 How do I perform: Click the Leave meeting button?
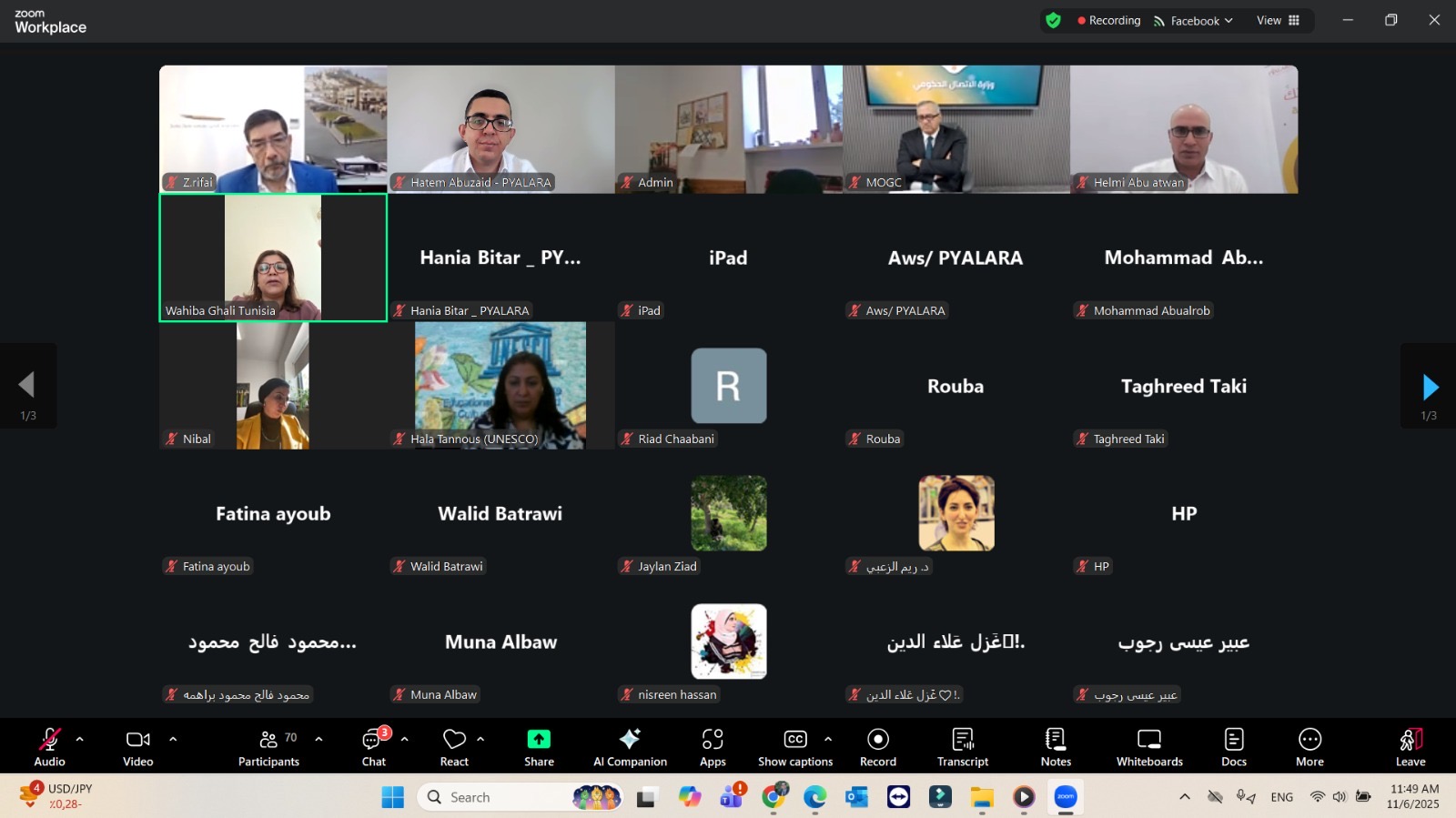(1410, 746)
